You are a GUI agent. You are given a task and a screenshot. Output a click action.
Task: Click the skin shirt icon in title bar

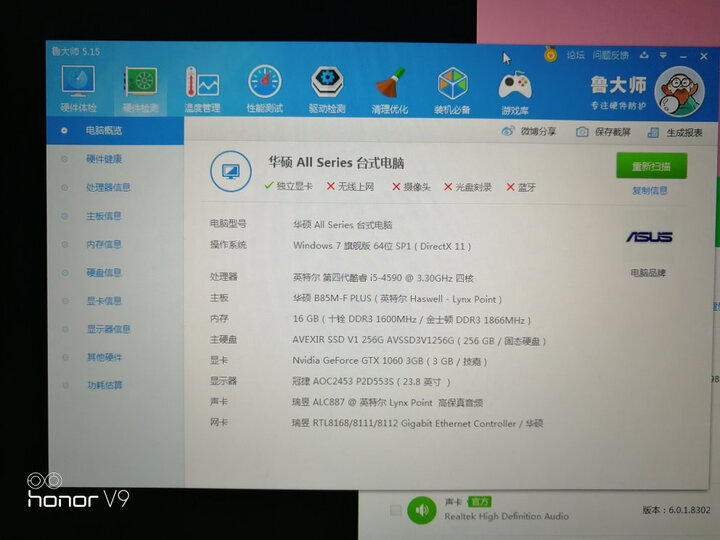tap(644, 55)
